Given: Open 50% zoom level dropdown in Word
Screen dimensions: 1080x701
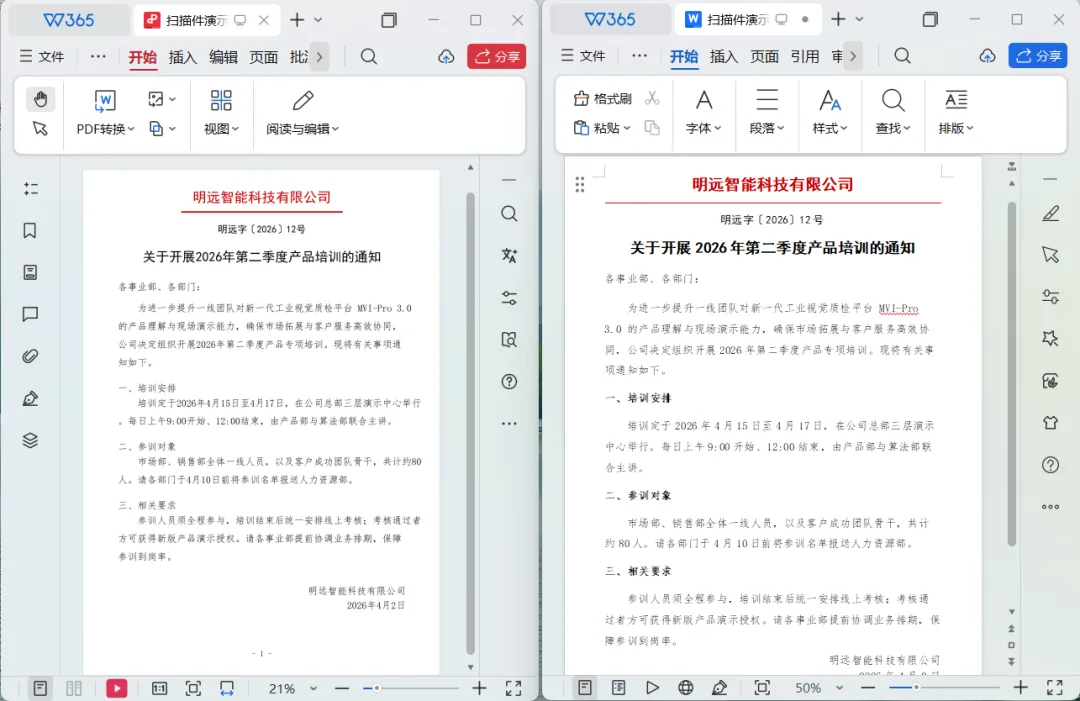Looking at the screenshot, I should pos(819,687).
